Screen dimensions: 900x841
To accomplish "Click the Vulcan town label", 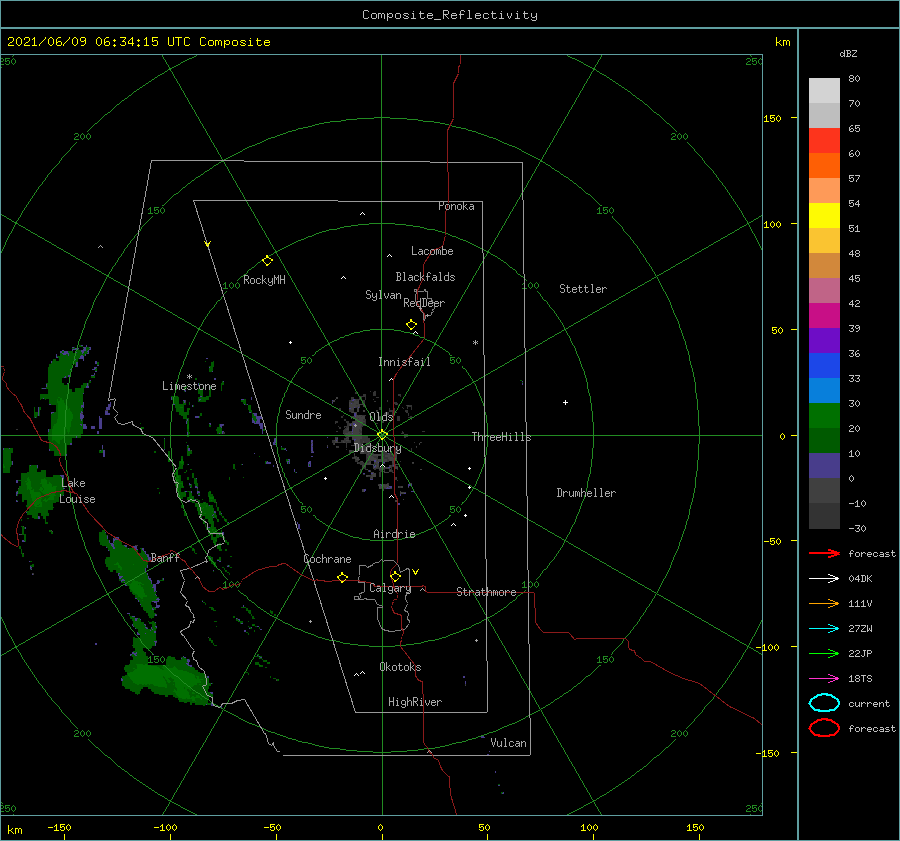I will 508,743.
